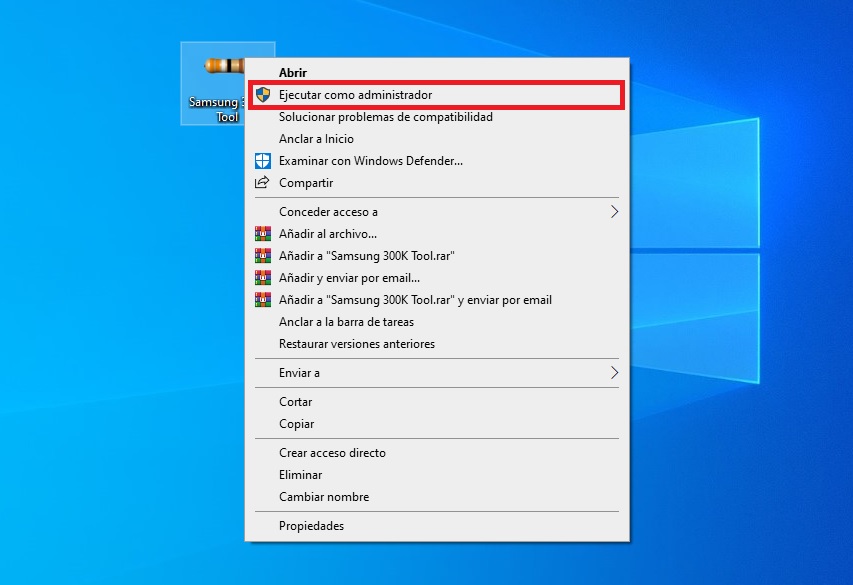Select Solucionar problemas de compatibilidad
The image size is (853, 585).
[x=437, y=117]
